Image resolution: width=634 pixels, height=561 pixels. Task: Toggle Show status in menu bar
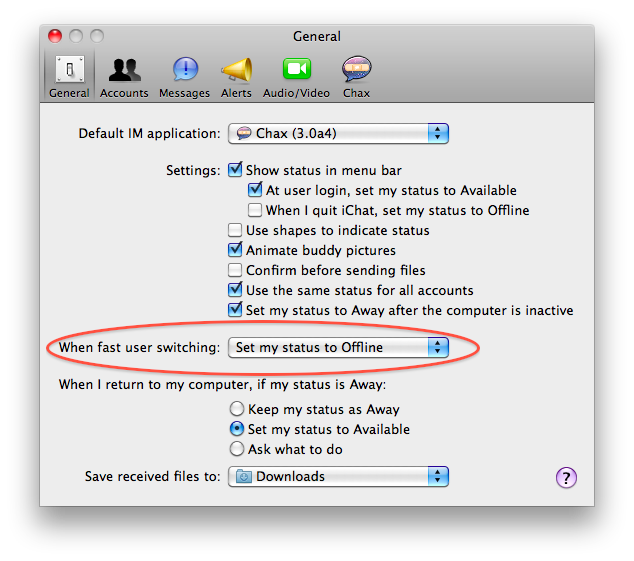coord(235,170)
